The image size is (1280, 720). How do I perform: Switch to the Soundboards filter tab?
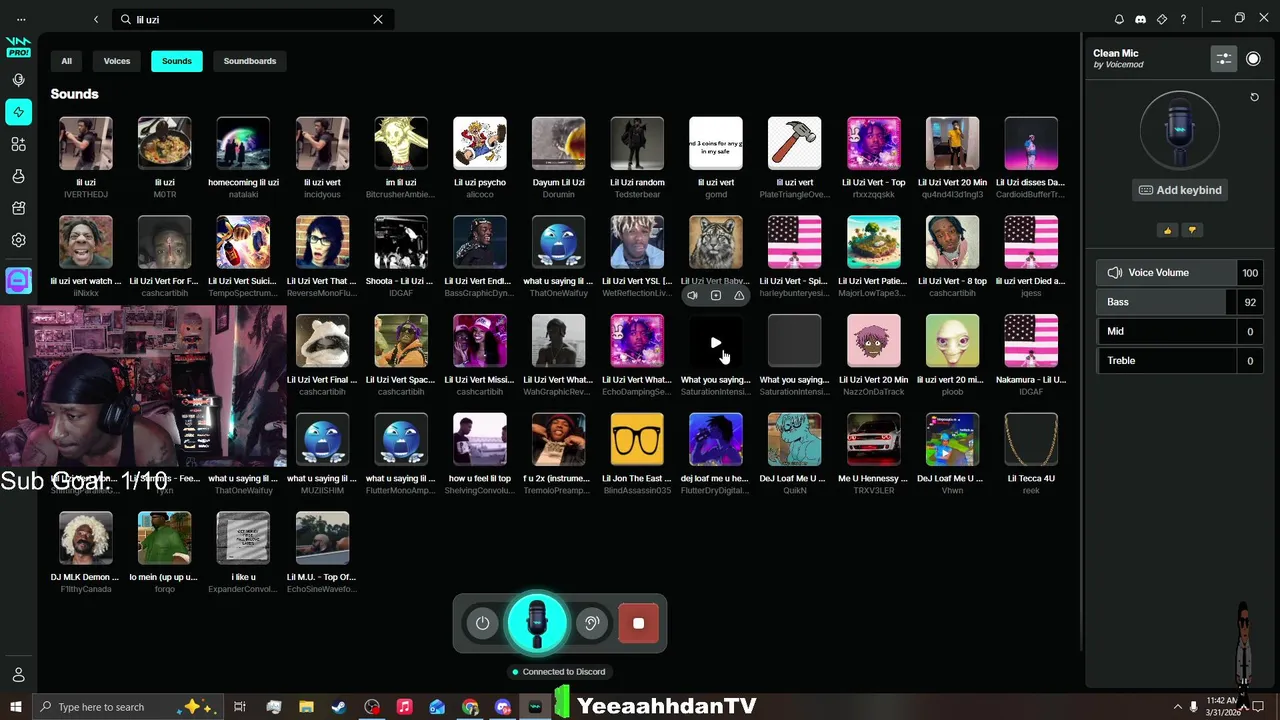(250, 61)
